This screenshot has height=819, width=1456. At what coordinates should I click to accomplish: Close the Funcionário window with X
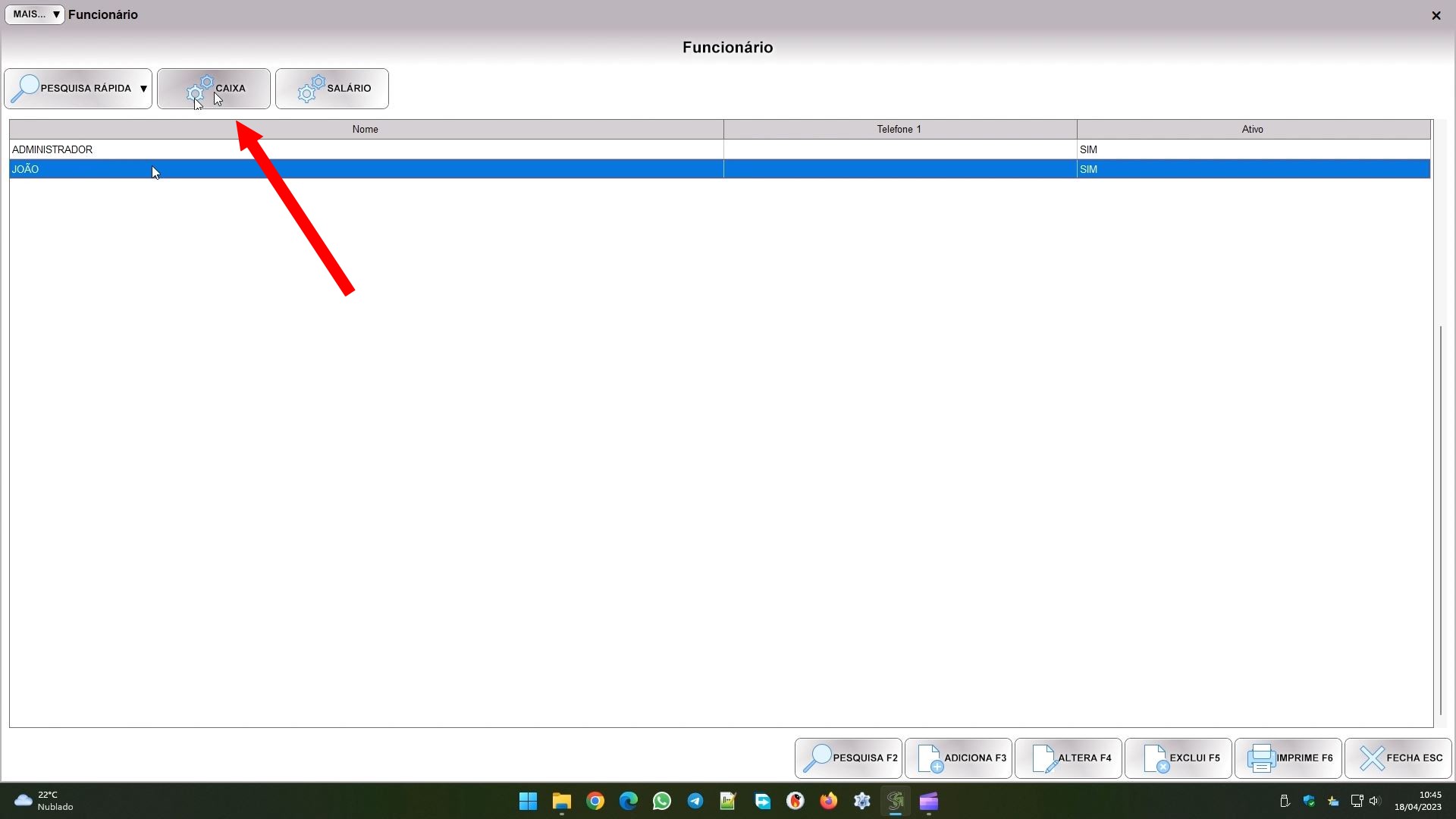coord(1436,15)
